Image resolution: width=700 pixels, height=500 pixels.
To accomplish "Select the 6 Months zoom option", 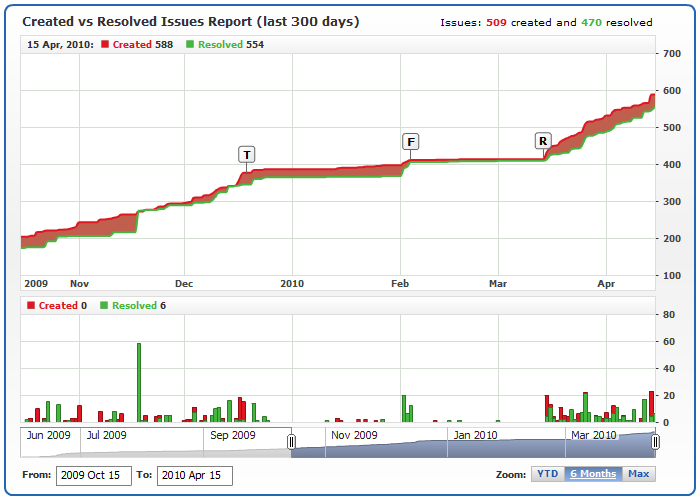I will tap(593, 474).
